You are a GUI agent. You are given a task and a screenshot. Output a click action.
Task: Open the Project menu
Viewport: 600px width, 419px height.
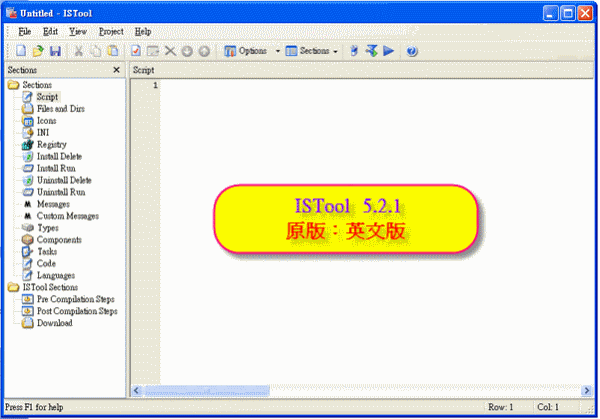pyautogui.click(x=111, y=32)
